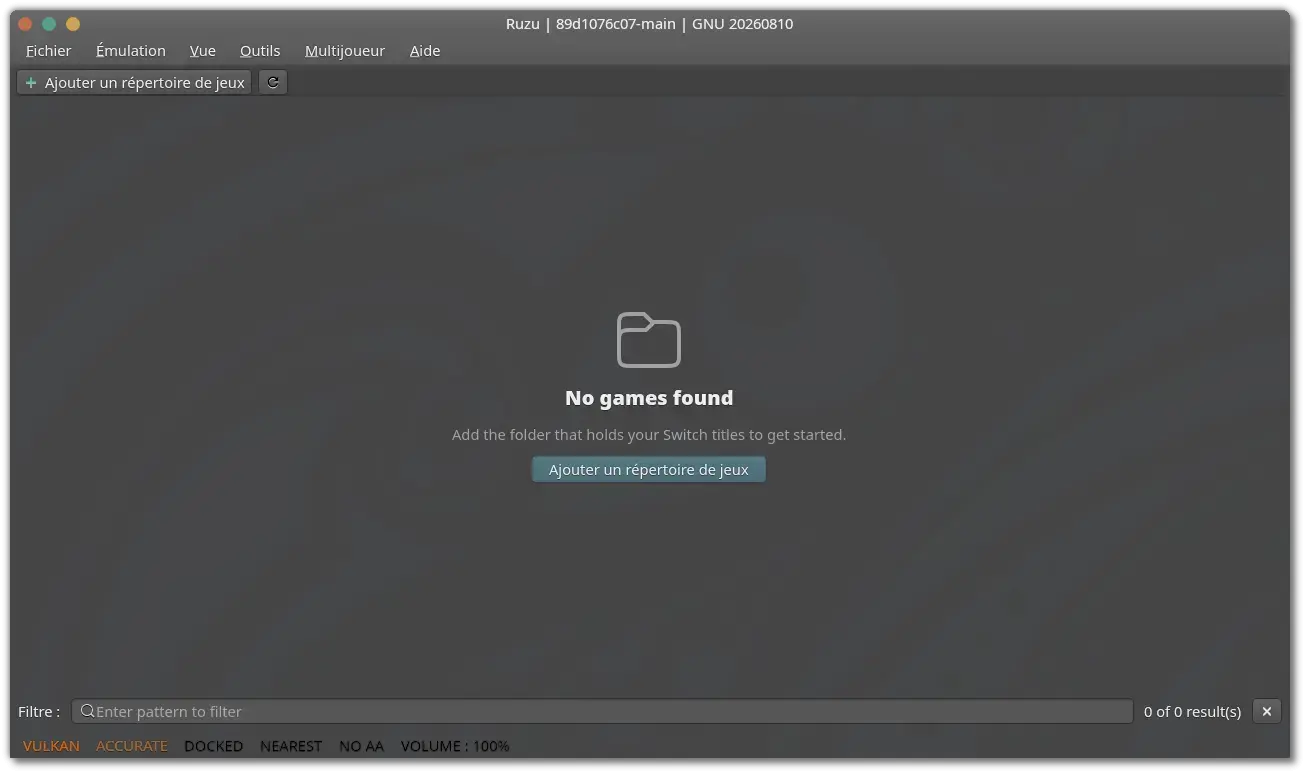Click the toolbar Ajouter un répertoire de jeux button
This screenshot has height=774, width=1306.
coord(134,83)
